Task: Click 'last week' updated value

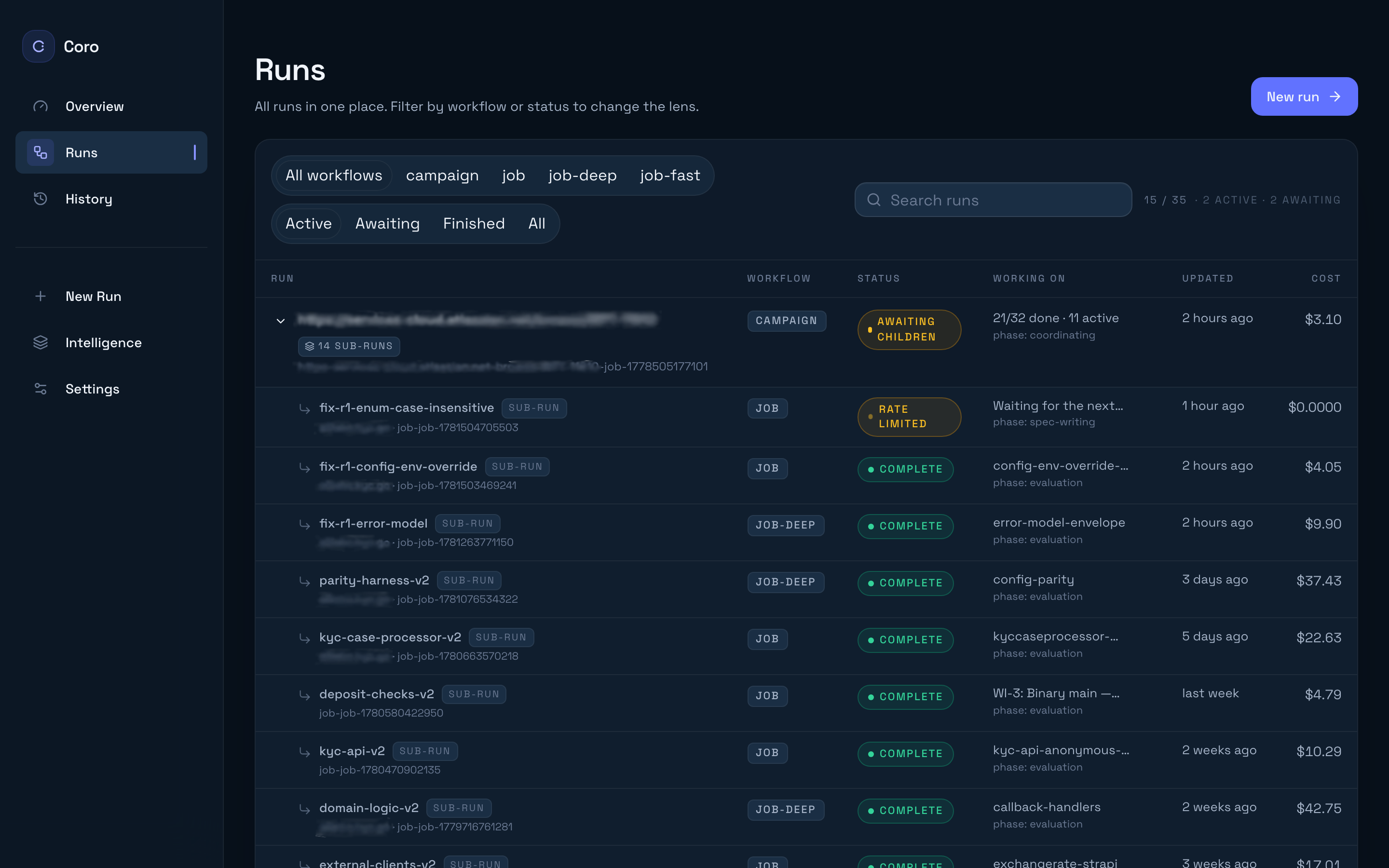Action: (x=1210, y=693)
